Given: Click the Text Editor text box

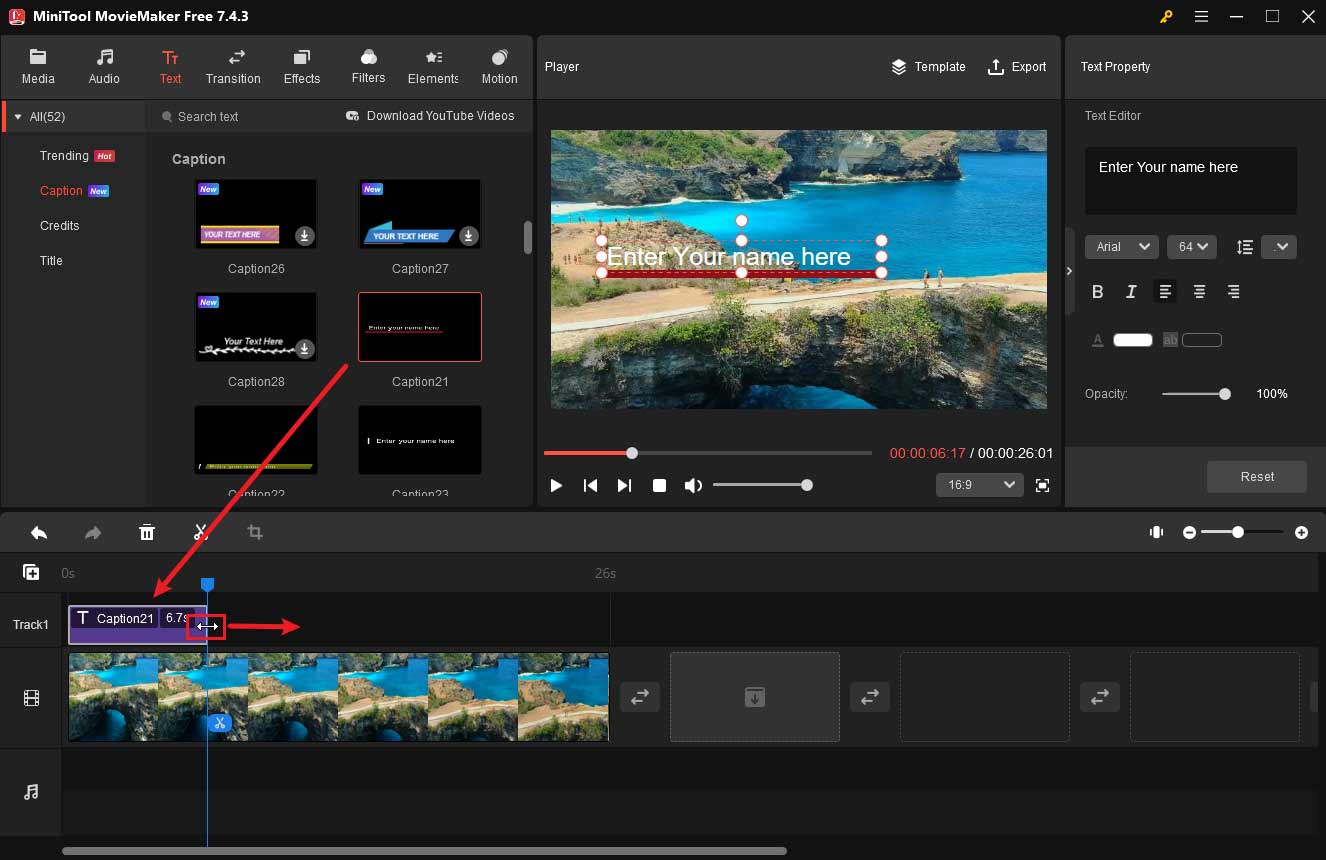Looking at the screenshot, I should coord(1191,181).
